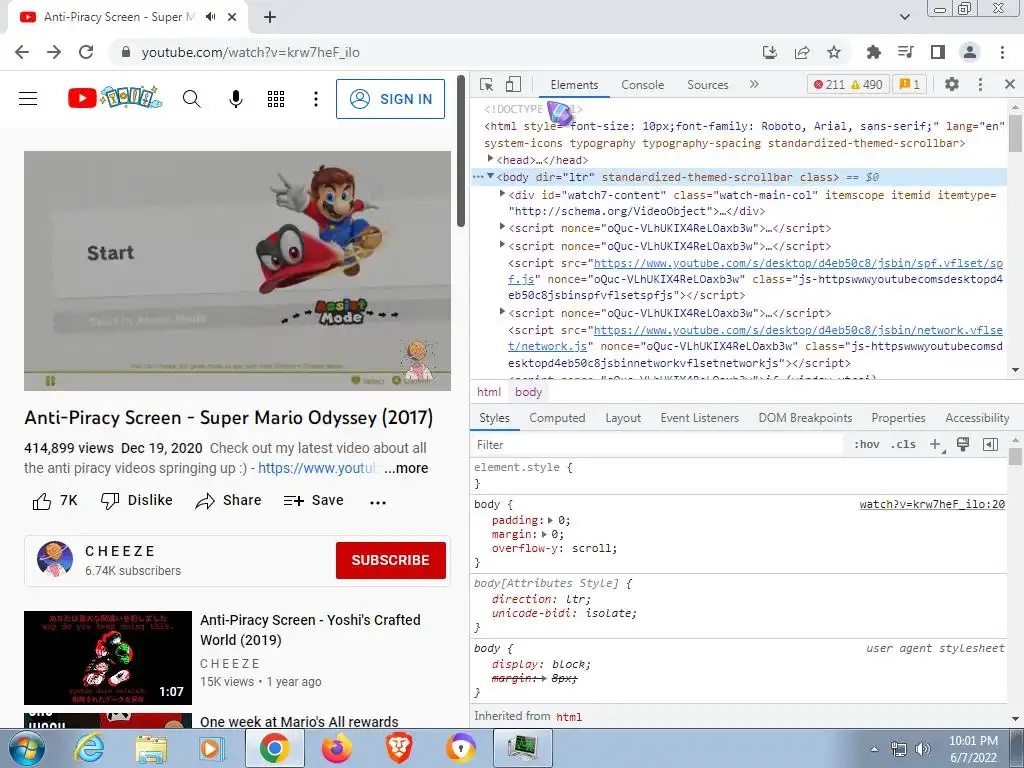Open network.js script source link
1024x768 pixels.
[755, 338]
